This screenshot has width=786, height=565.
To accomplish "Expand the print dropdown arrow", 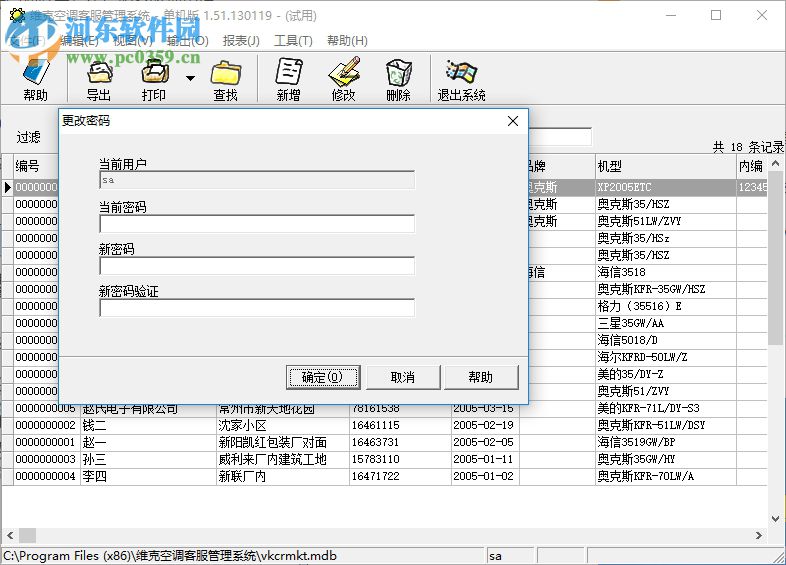I will [x=190, y=78].
